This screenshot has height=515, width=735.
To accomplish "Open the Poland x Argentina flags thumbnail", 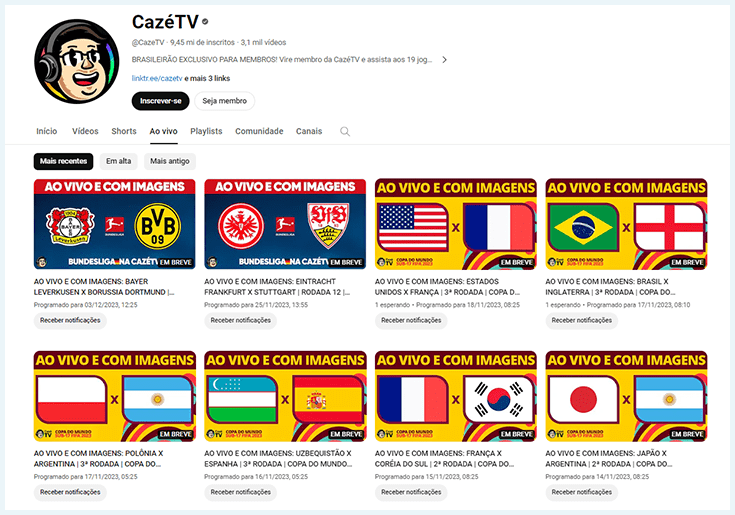I will [x=114, y=396].
